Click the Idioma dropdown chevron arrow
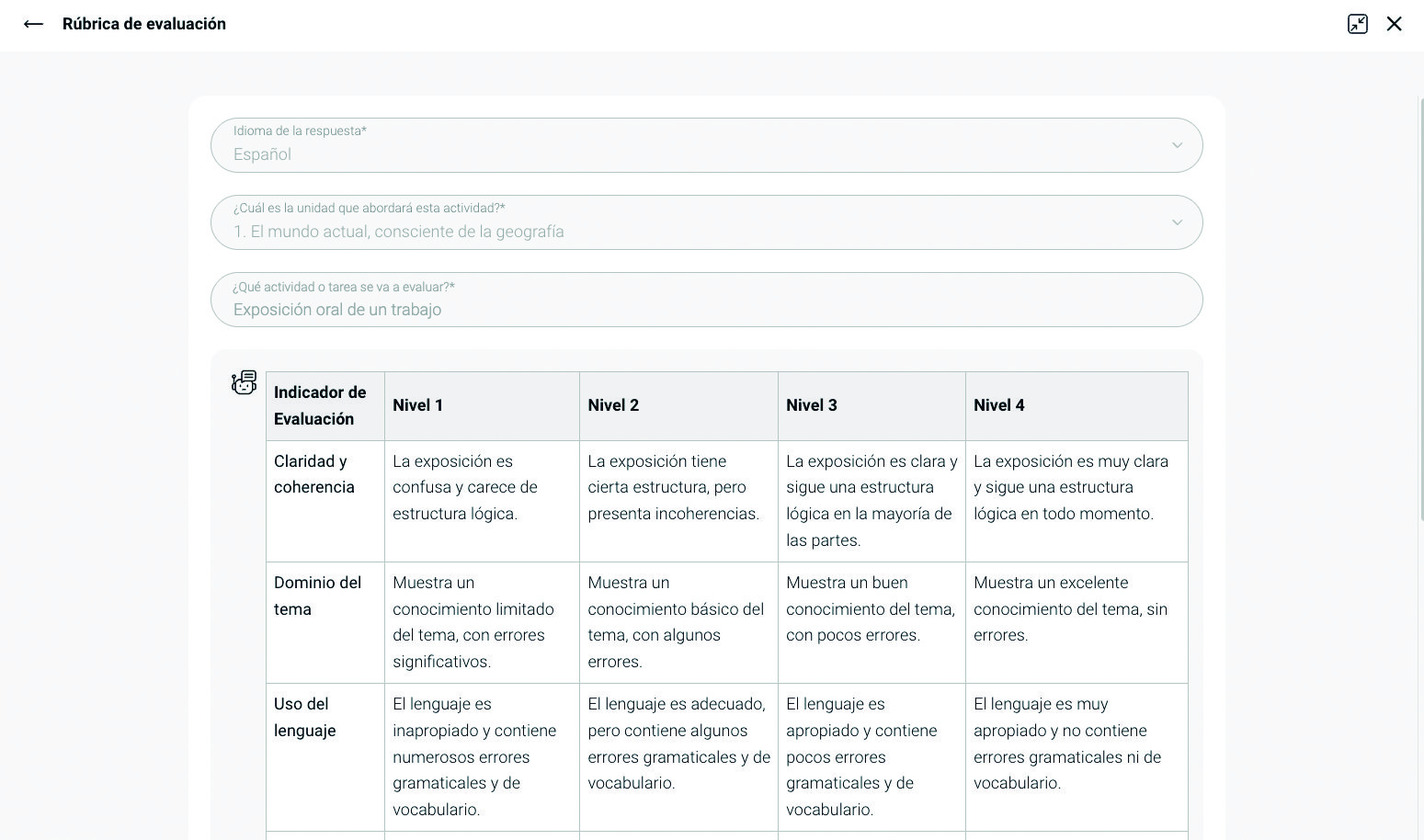Screen dimensions: 1424x840 (1177, 145)
